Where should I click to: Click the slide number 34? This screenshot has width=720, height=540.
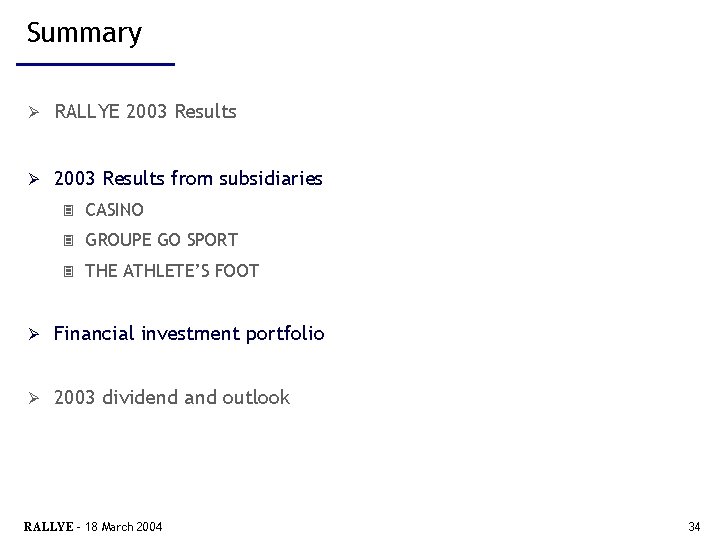pos(694,527)
